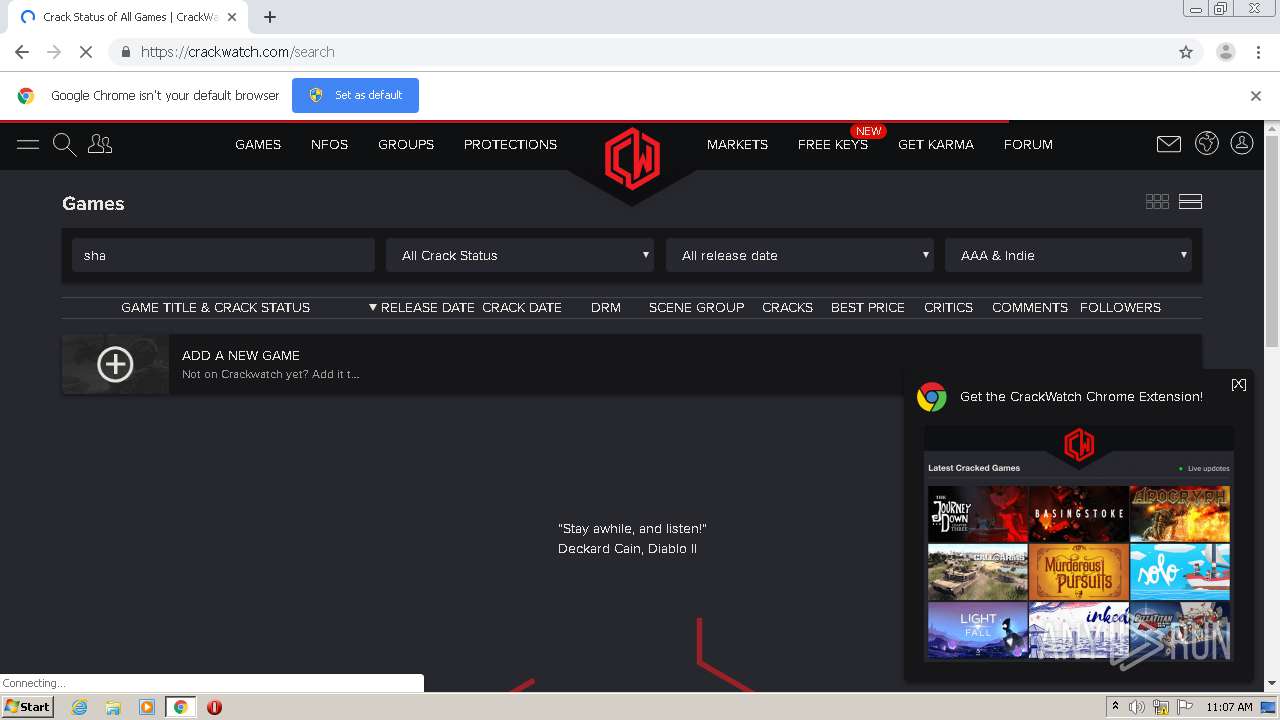Open the FORUM nav item

click(1028, 144)
